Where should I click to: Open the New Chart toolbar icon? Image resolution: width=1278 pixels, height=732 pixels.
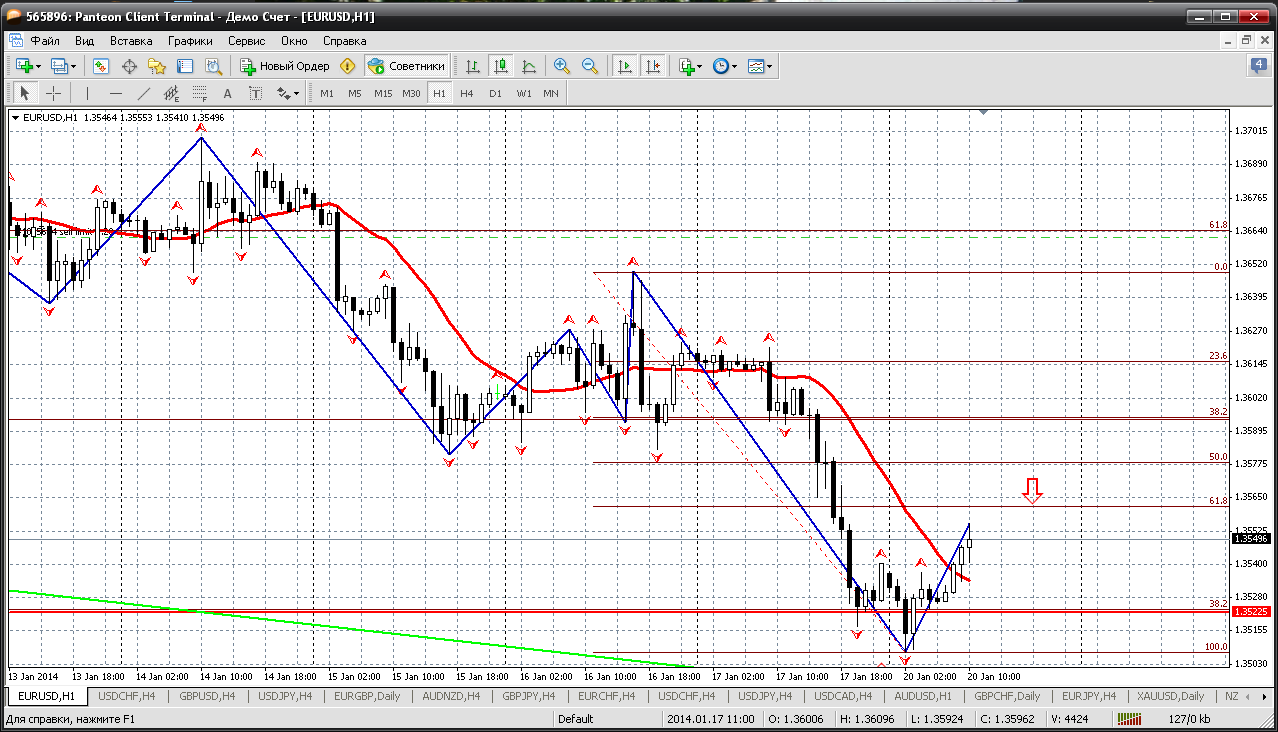(24, 66)
